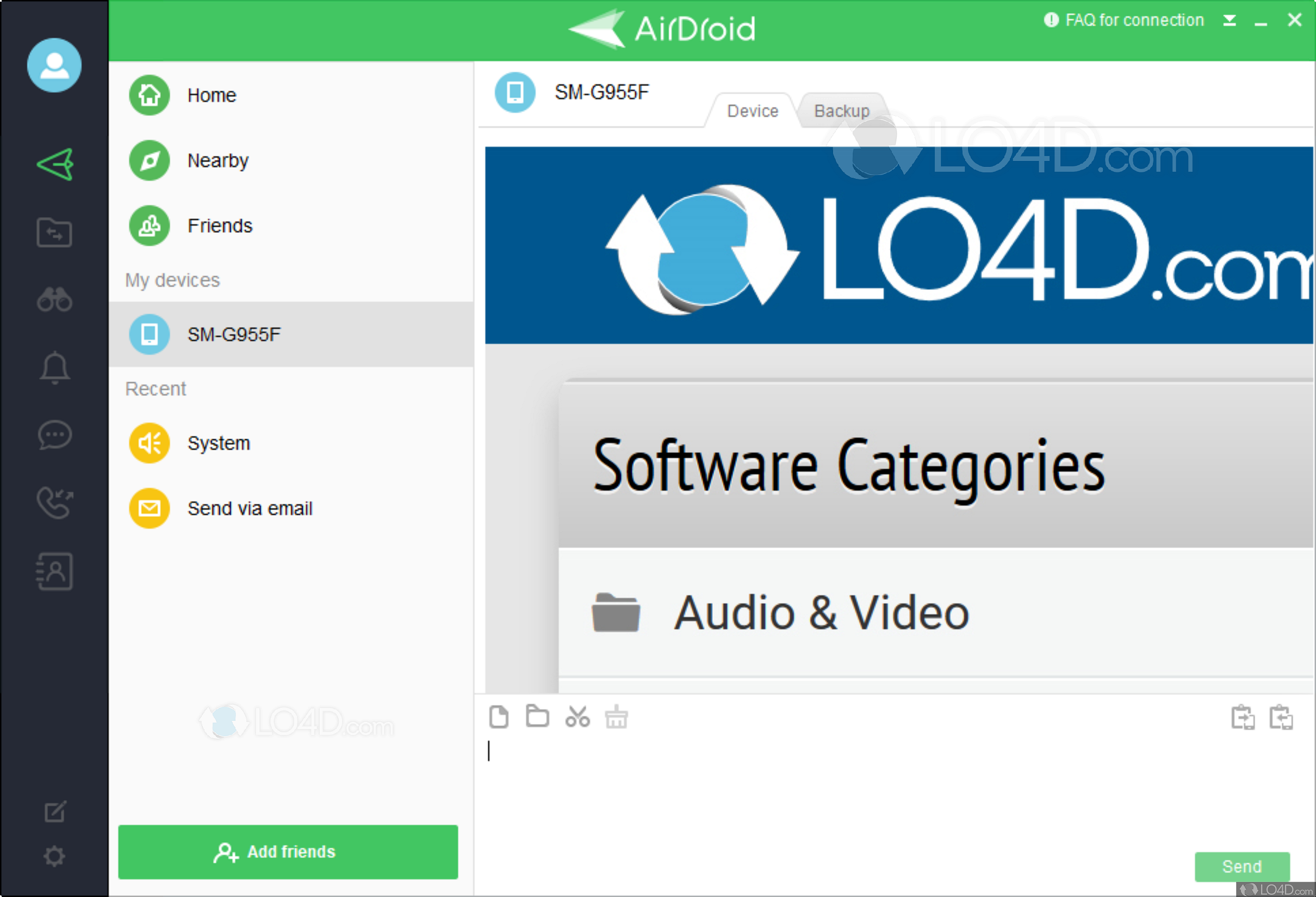The width and height of the screenshot is (1316, 897).
Task: Check notifications via the bell icon
Action: [54, 367]
